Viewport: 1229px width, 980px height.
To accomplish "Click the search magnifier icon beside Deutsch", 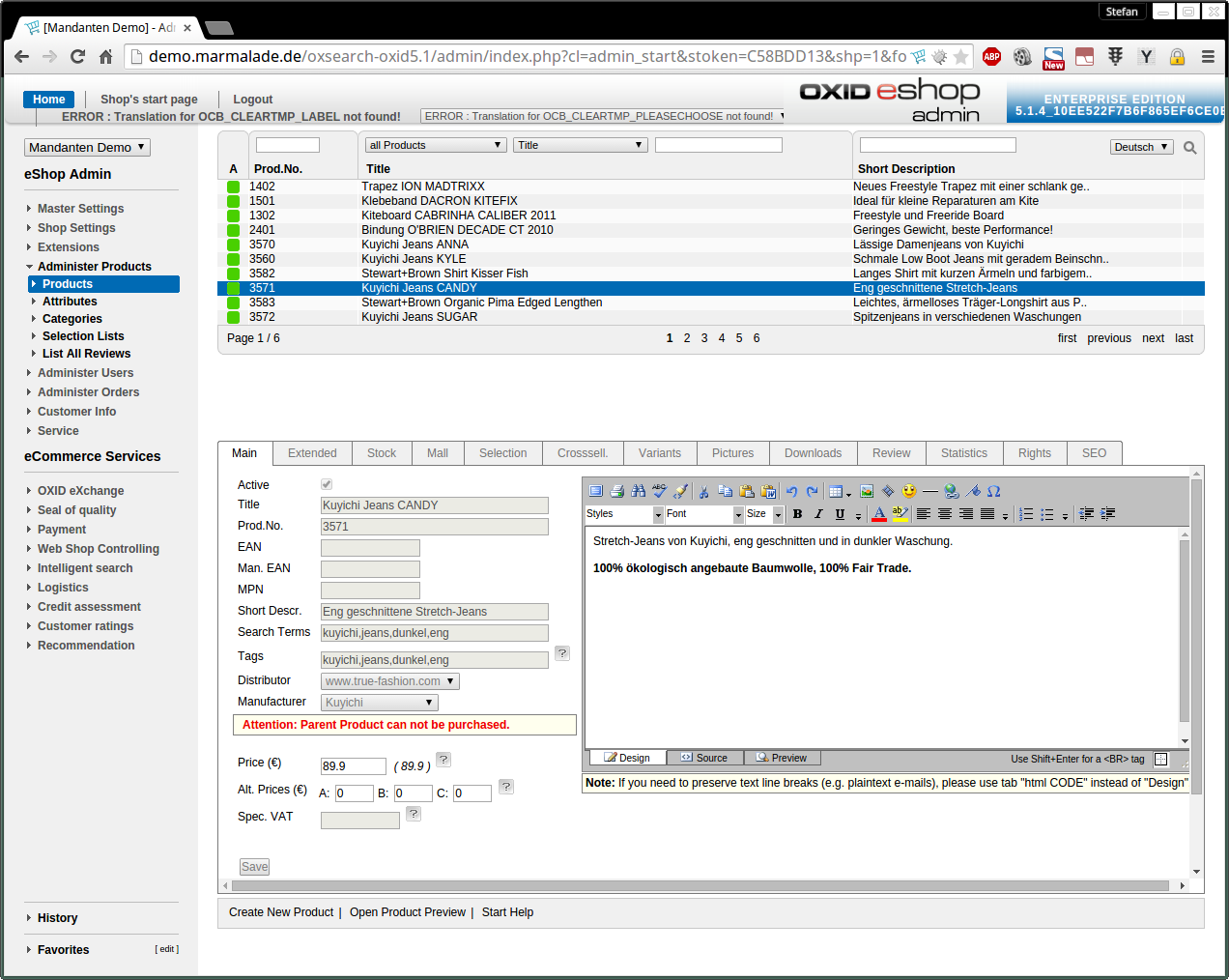I will click(1189, 148).
